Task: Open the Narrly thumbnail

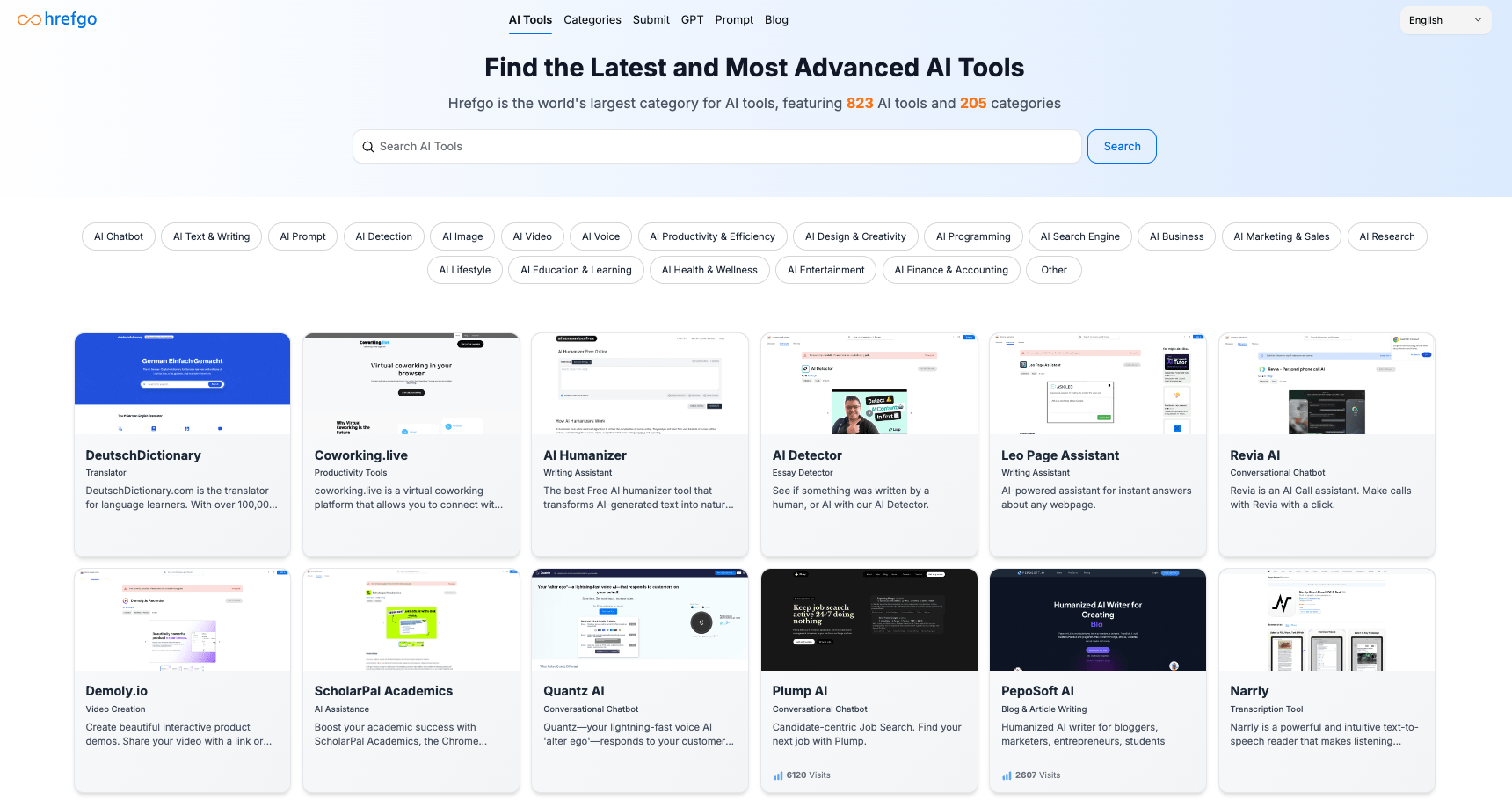Action: [x=1327, y=620]
